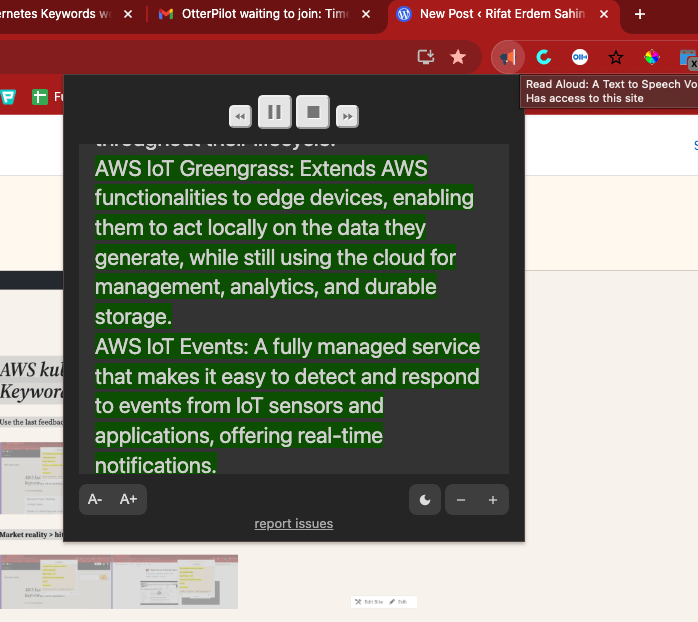Click the AWS IoT Greengrass paragraph
This screenshot has height=622, width=698.
tap(284, 243)
